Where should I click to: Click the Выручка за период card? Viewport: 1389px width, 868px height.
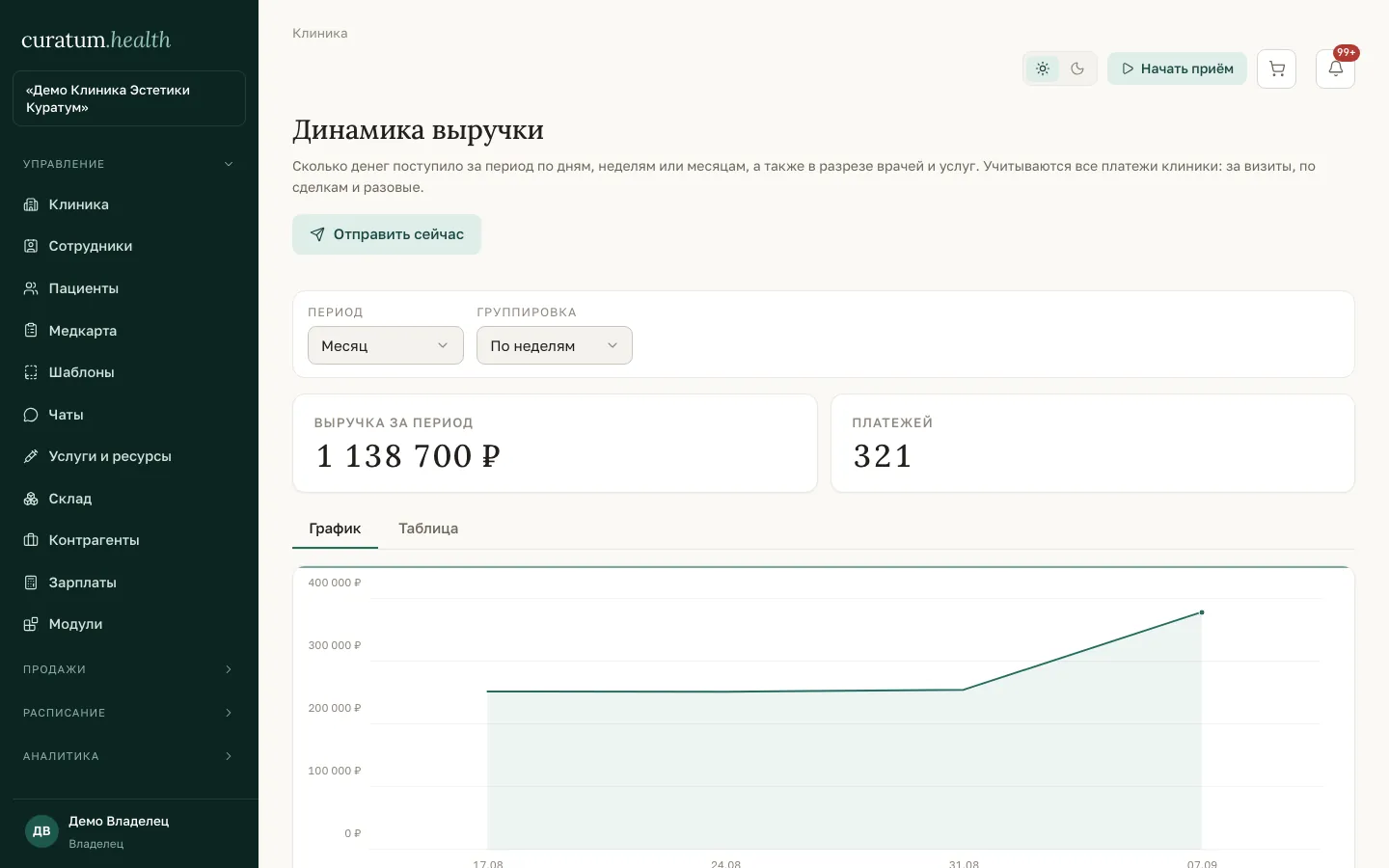(x=555, y=443)
